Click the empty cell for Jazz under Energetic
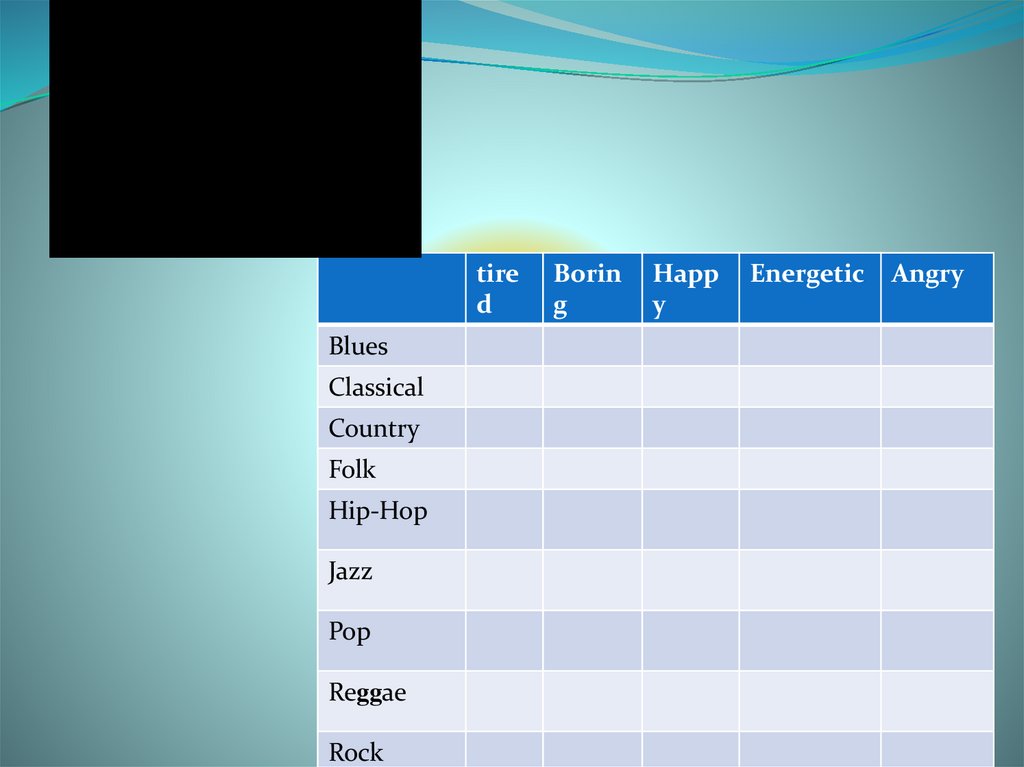 [x=810, y=580]
